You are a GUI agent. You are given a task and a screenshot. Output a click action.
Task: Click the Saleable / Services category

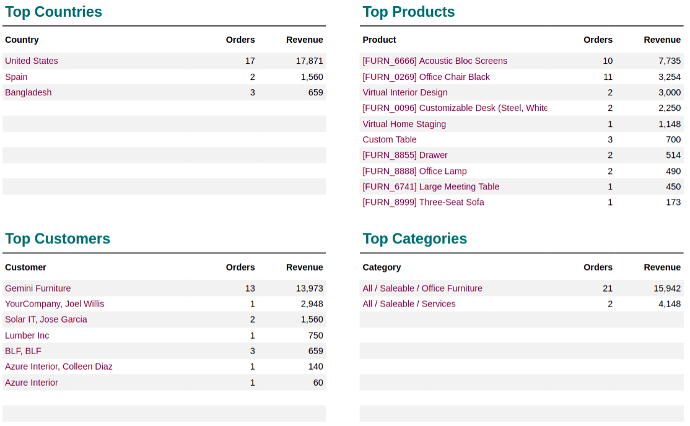click(408, 304)
